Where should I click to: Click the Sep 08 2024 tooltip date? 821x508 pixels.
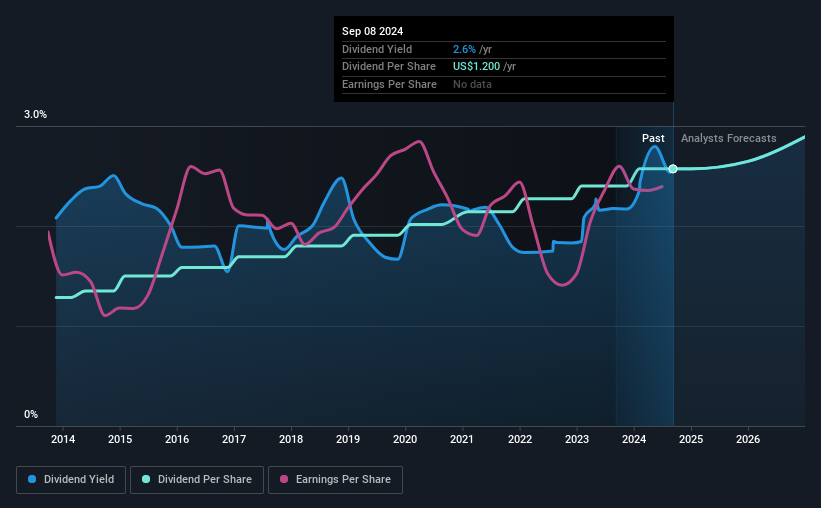pos(372,31)
